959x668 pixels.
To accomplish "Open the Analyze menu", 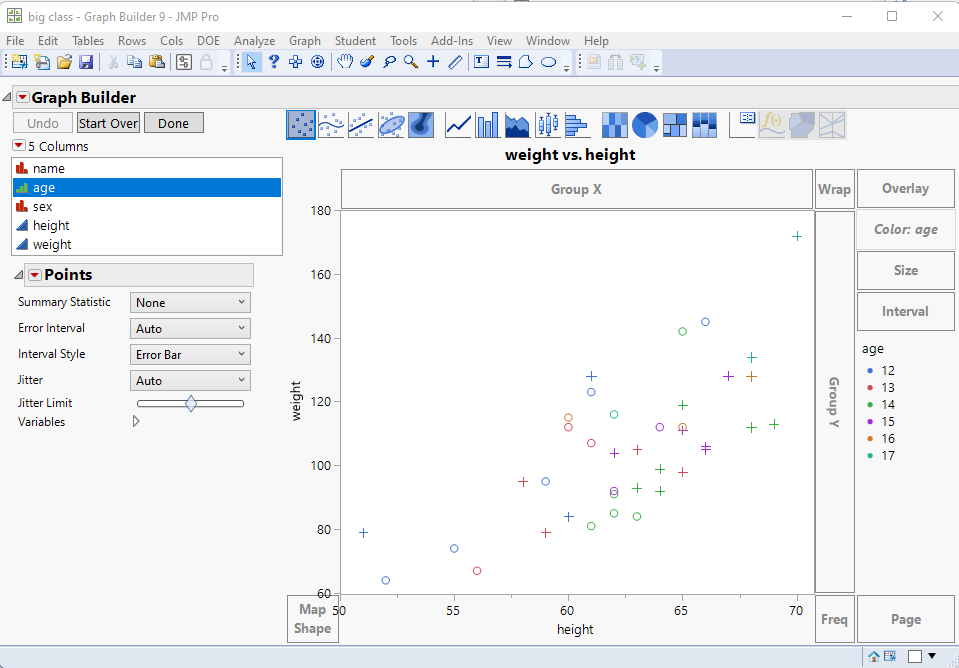I will click(x=254, y=41).
